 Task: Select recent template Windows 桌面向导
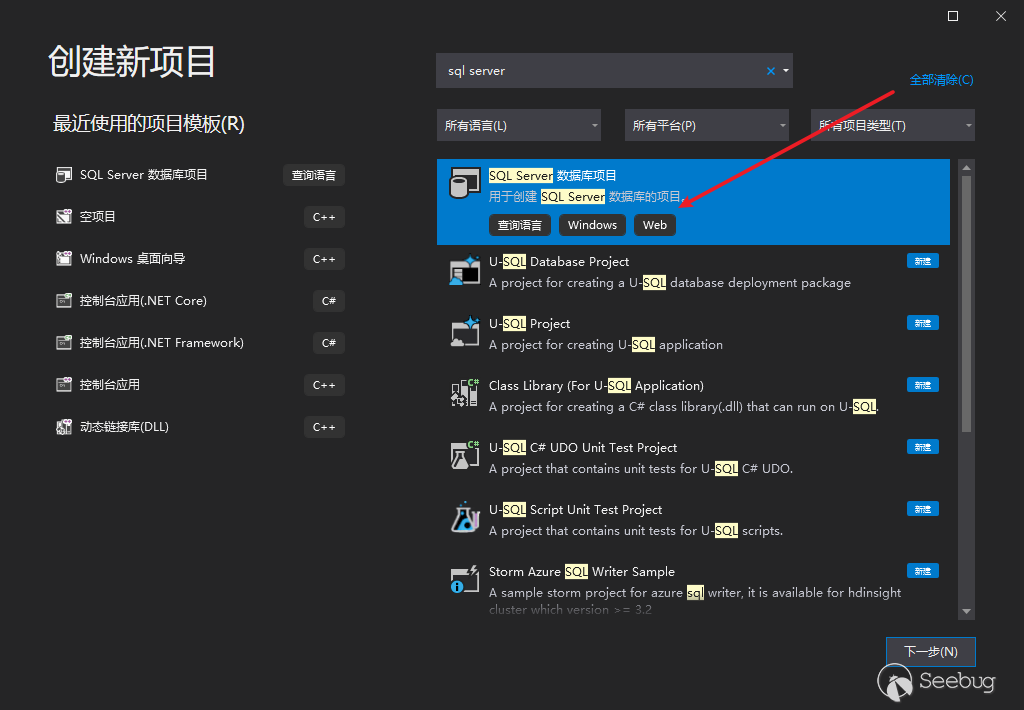coord(199,259)
